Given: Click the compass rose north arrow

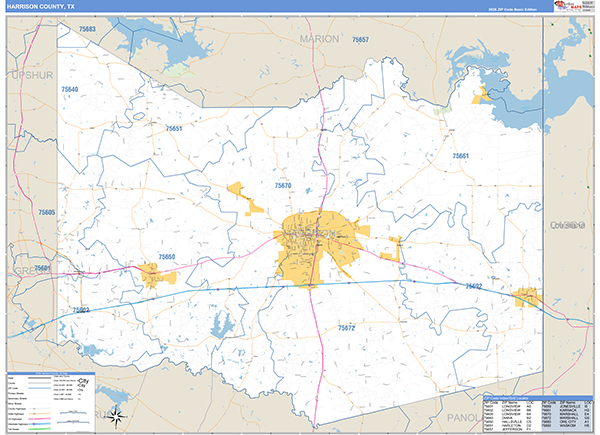Looking at the screenshot, I should coord(118,414).
